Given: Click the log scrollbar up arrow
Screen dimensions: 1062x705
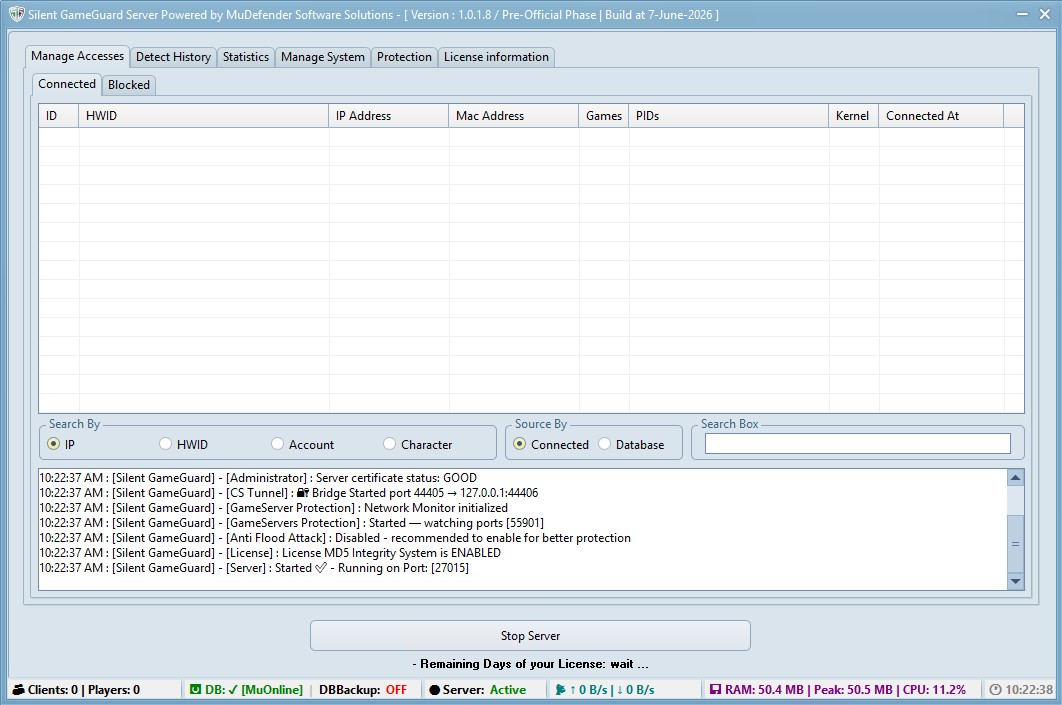Looking at the screenshot, I should [x=1015, y=477].
